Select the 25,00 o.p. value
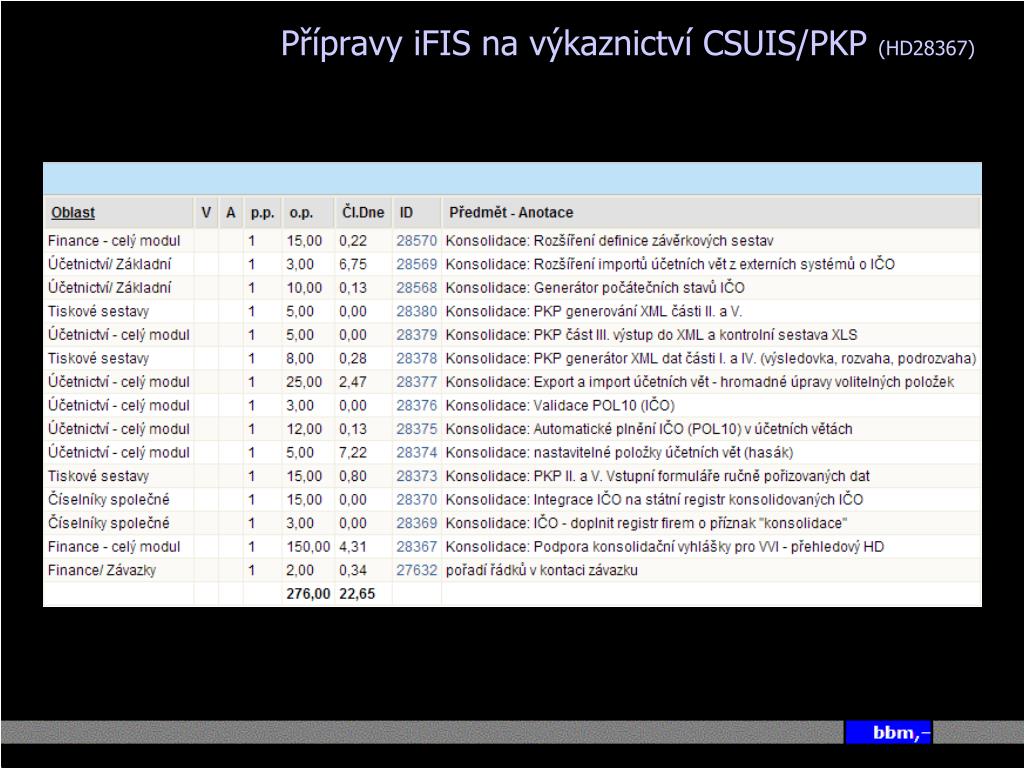Image resolution: width=1024 pixels, height=768 pixels. 304,382
